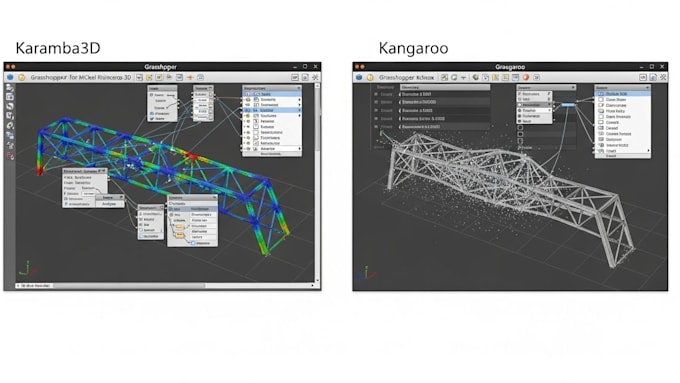Click the green circular refresh icon in Kangaroo toolbar
Screen dimensions: 680x383
(x=454, y=77)
